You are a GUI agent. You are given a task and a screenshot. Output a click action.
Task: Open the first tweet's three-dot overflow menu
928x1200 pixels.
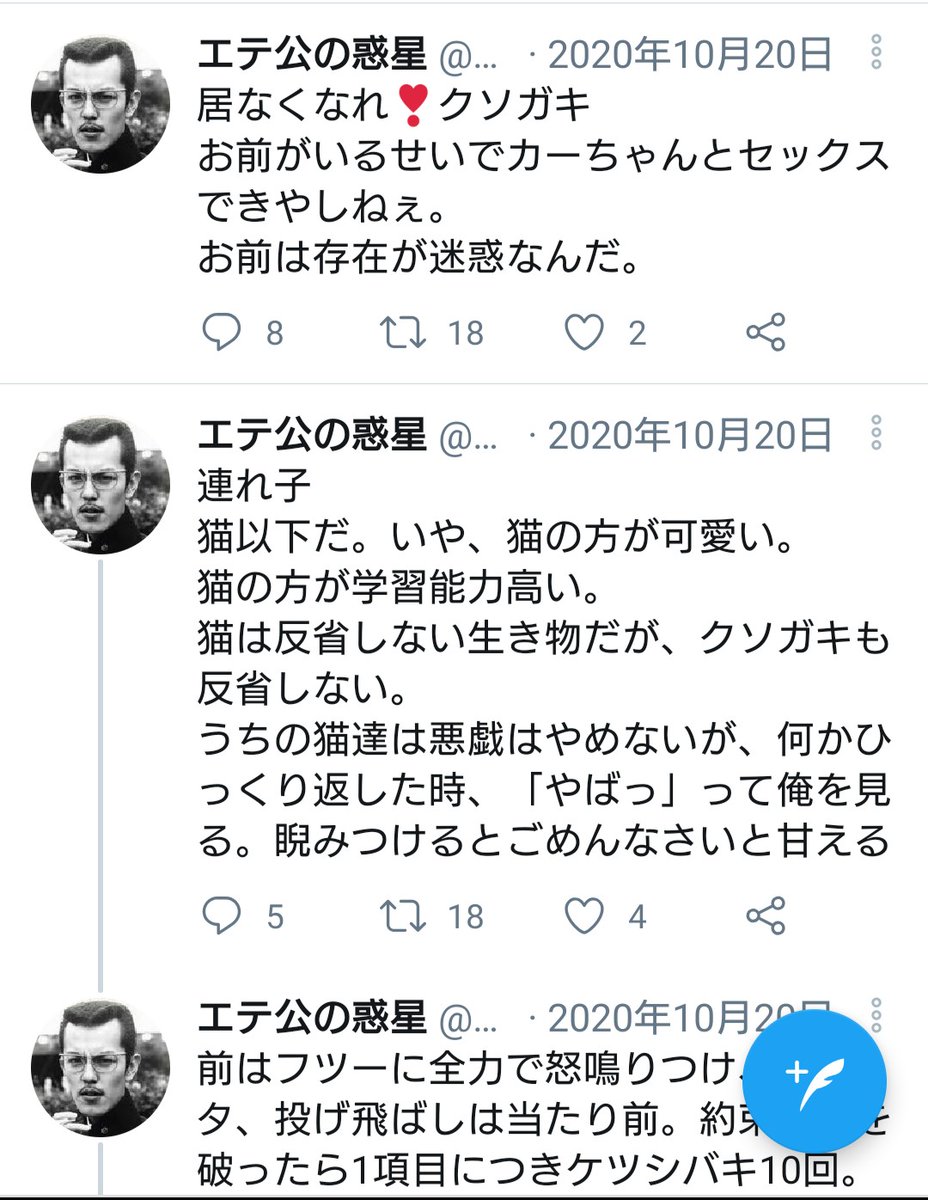tap(876, 52)
